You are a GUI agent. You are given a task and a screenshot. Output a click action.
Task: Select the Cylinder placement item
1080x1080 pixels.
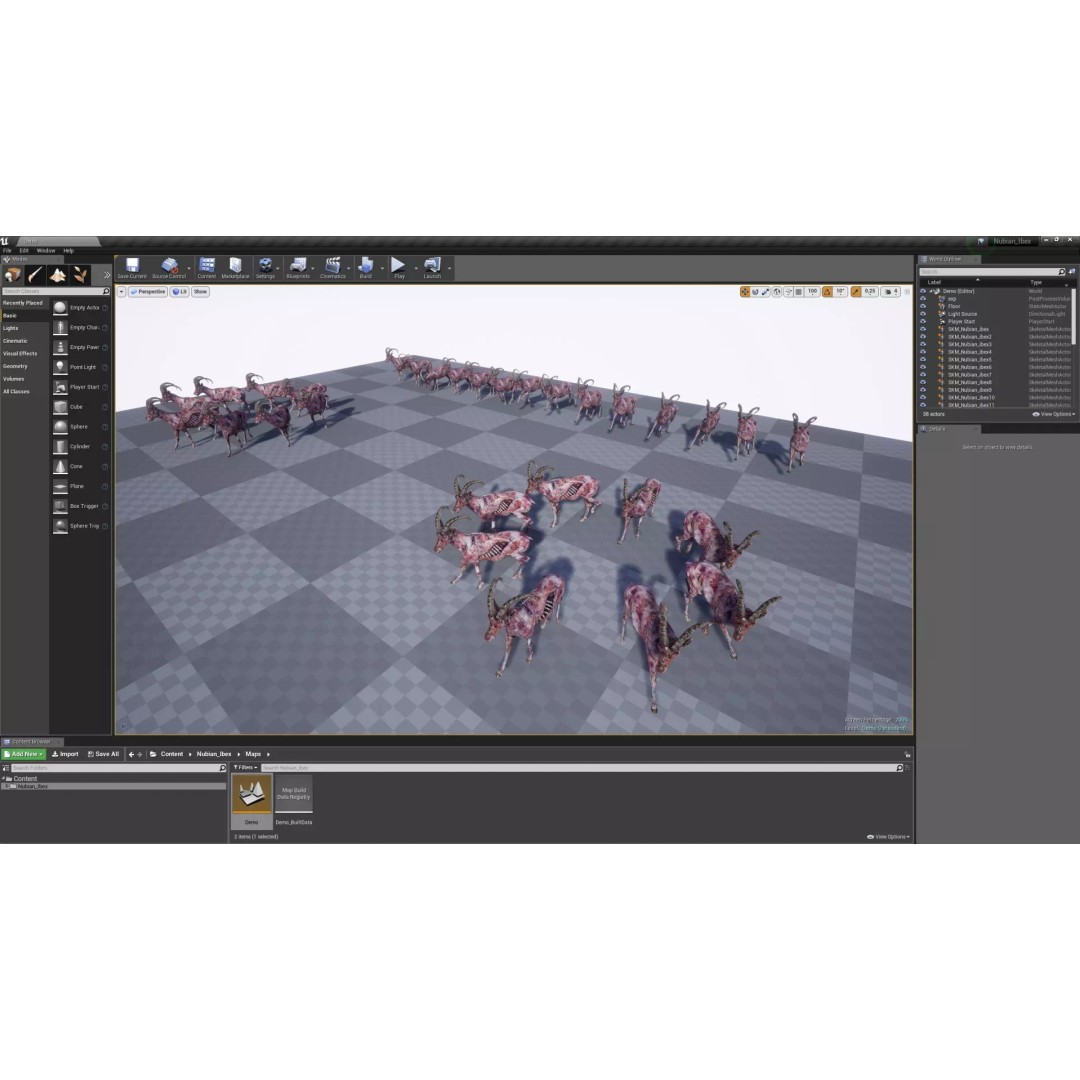point(80,446)
